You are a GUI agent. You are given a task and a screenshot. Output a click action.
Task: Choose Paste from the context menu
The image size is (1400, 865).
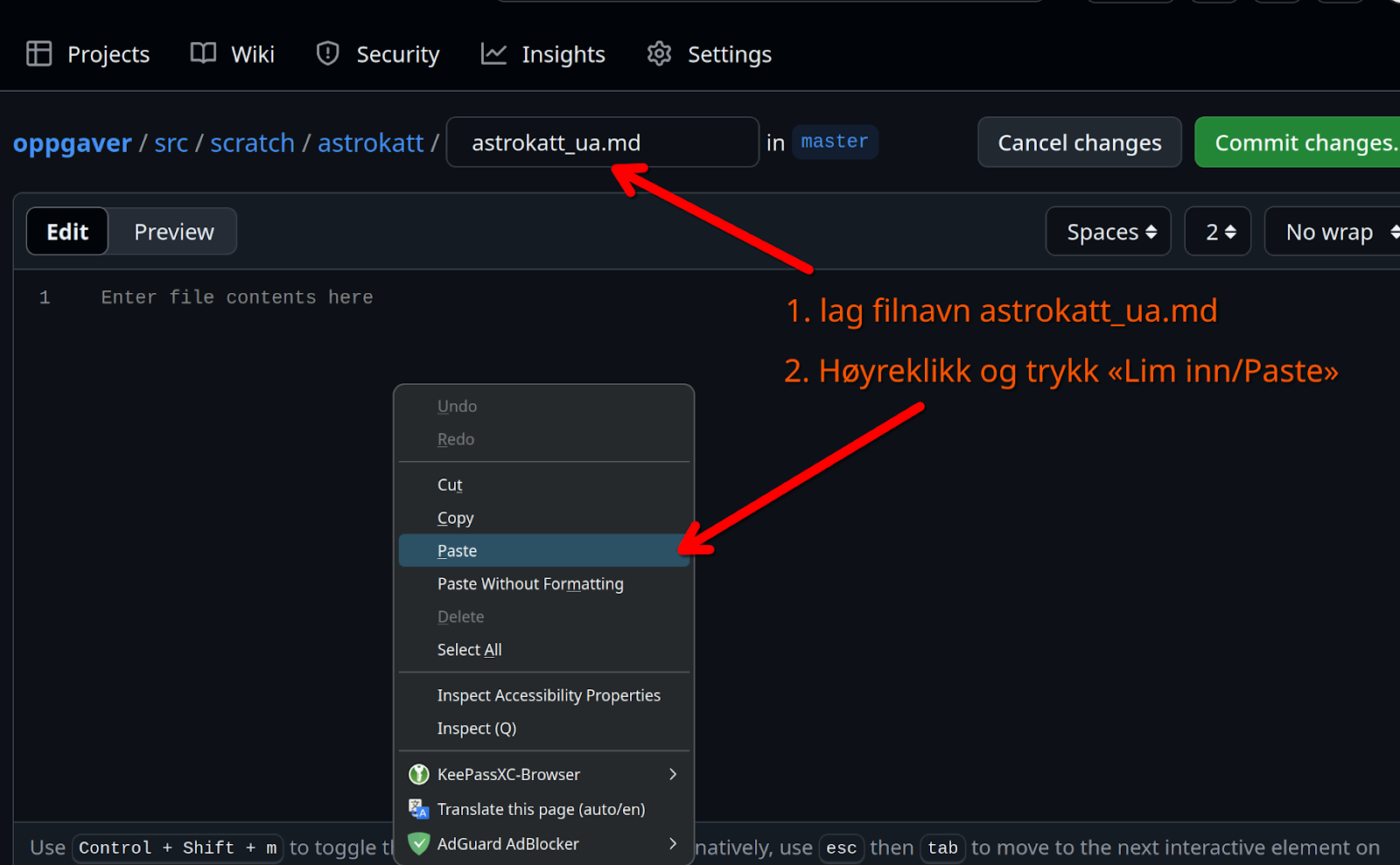point(458,551)
